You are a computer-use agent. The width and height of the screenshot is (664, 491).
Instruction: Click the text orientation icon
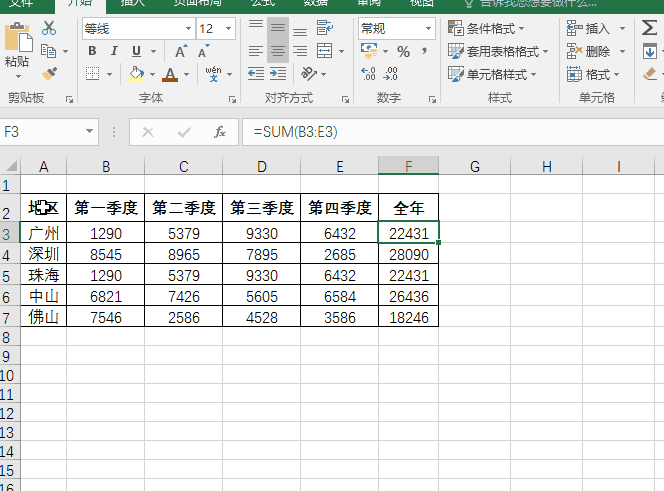pos(309,74)
